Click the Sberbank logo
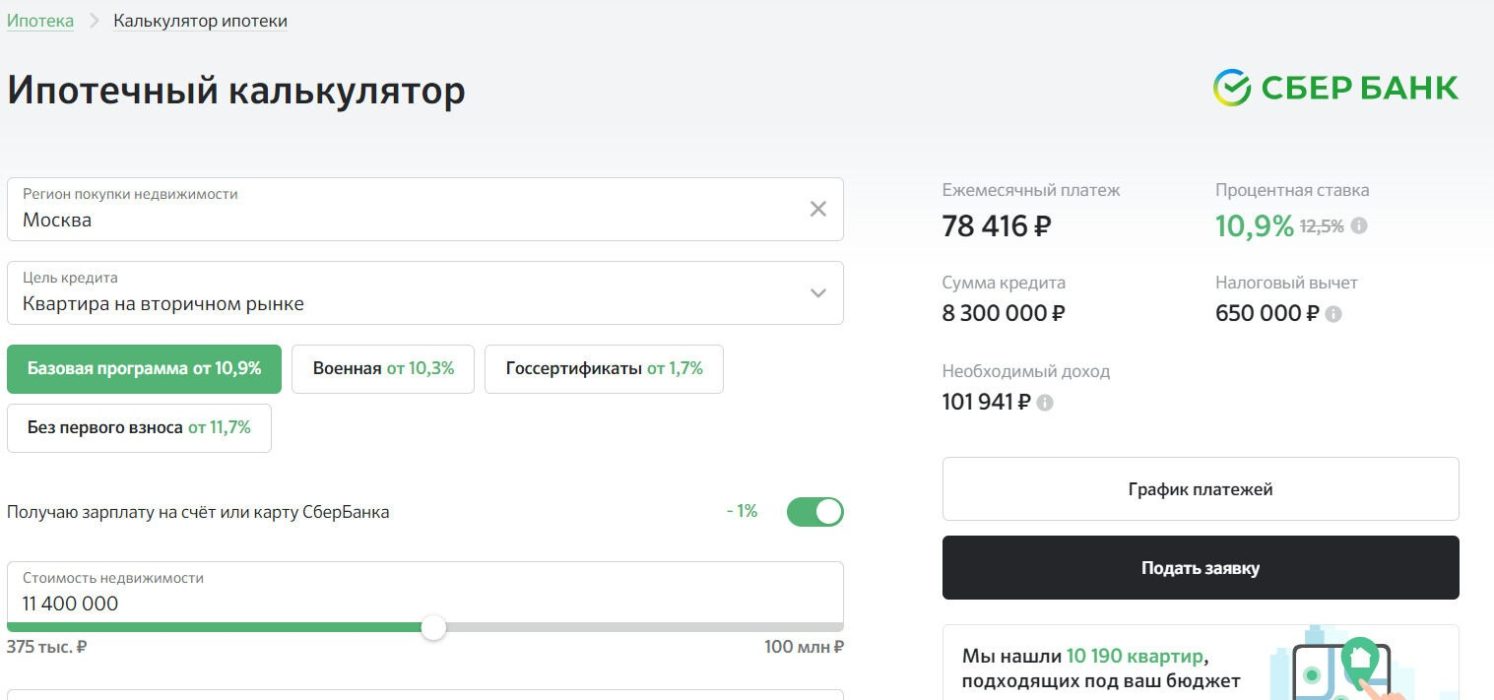This screenshot has height=700, width=1494. click(1335, 88)
